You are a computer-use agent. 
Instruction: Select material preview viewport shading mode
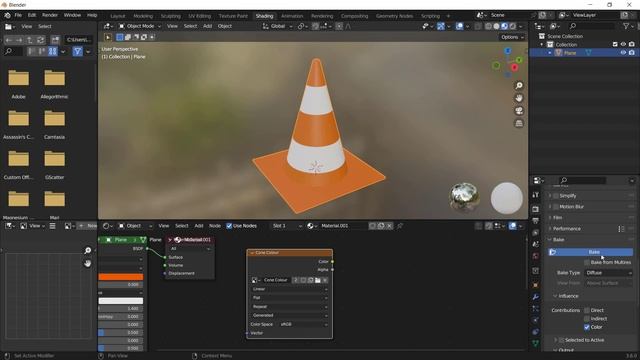(504, 26)
